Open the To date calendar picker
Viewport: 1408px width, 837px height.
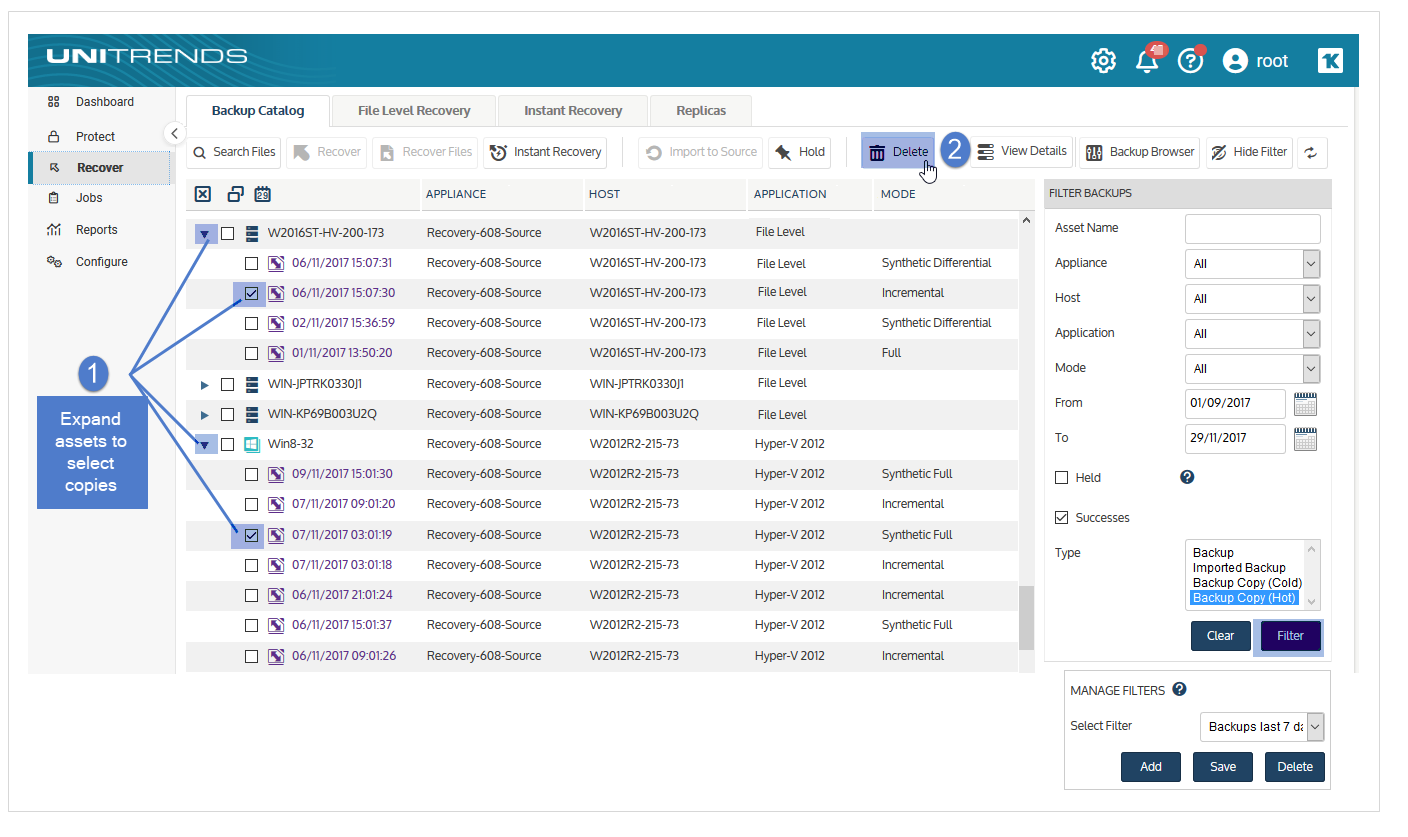click(1305, 439)
